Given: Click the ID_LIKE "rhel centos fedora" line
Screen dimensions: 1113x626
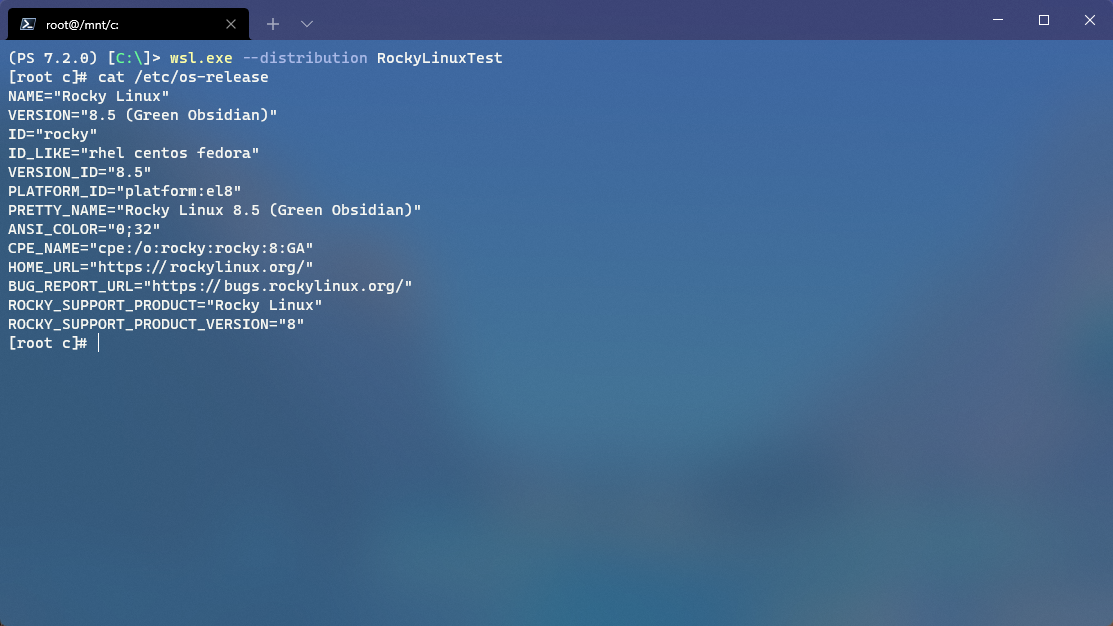Looking at the screenshot, I should tap(134, 153).
